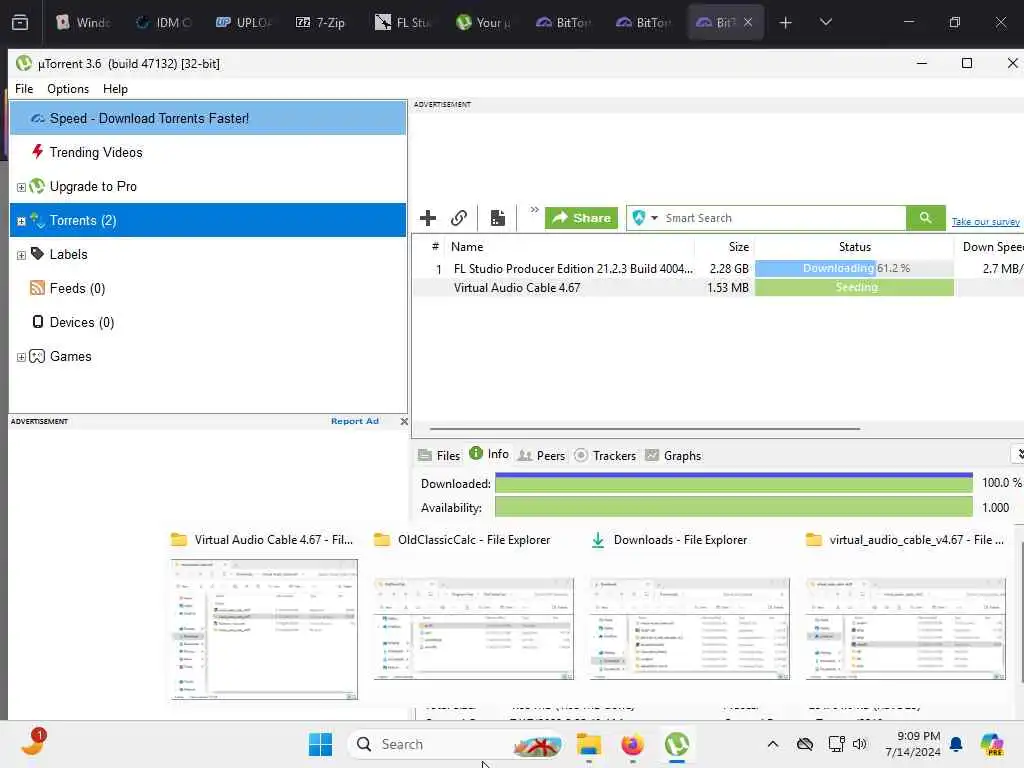
Task: Click the Feeds RSS icon
Action: click(37, 288)
